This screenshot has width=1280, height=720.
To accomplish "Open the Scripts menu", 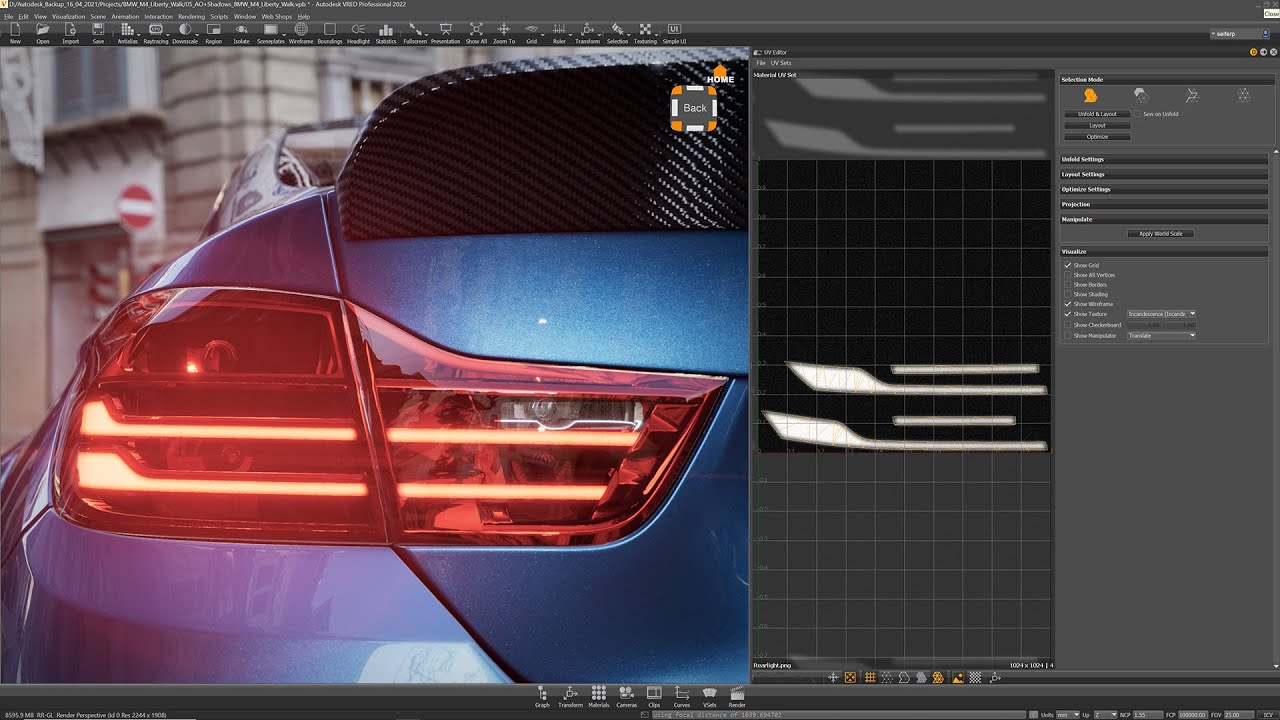I will (x=219, y=17).
